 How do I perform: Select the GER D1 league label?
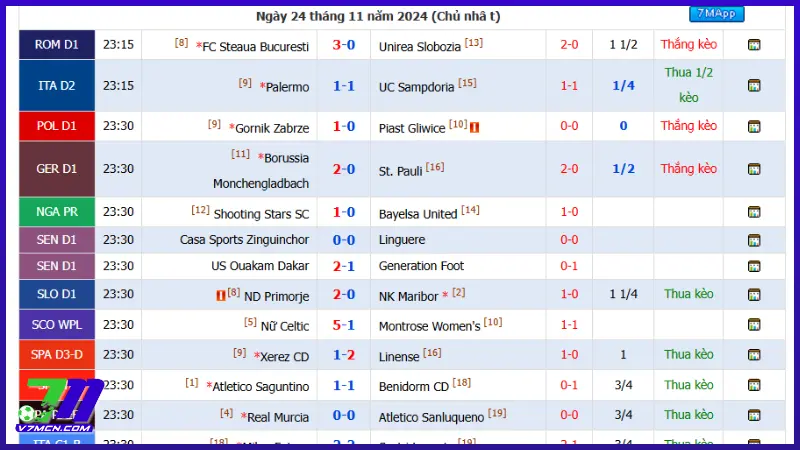pyautogui.click(x=57, y=169)
